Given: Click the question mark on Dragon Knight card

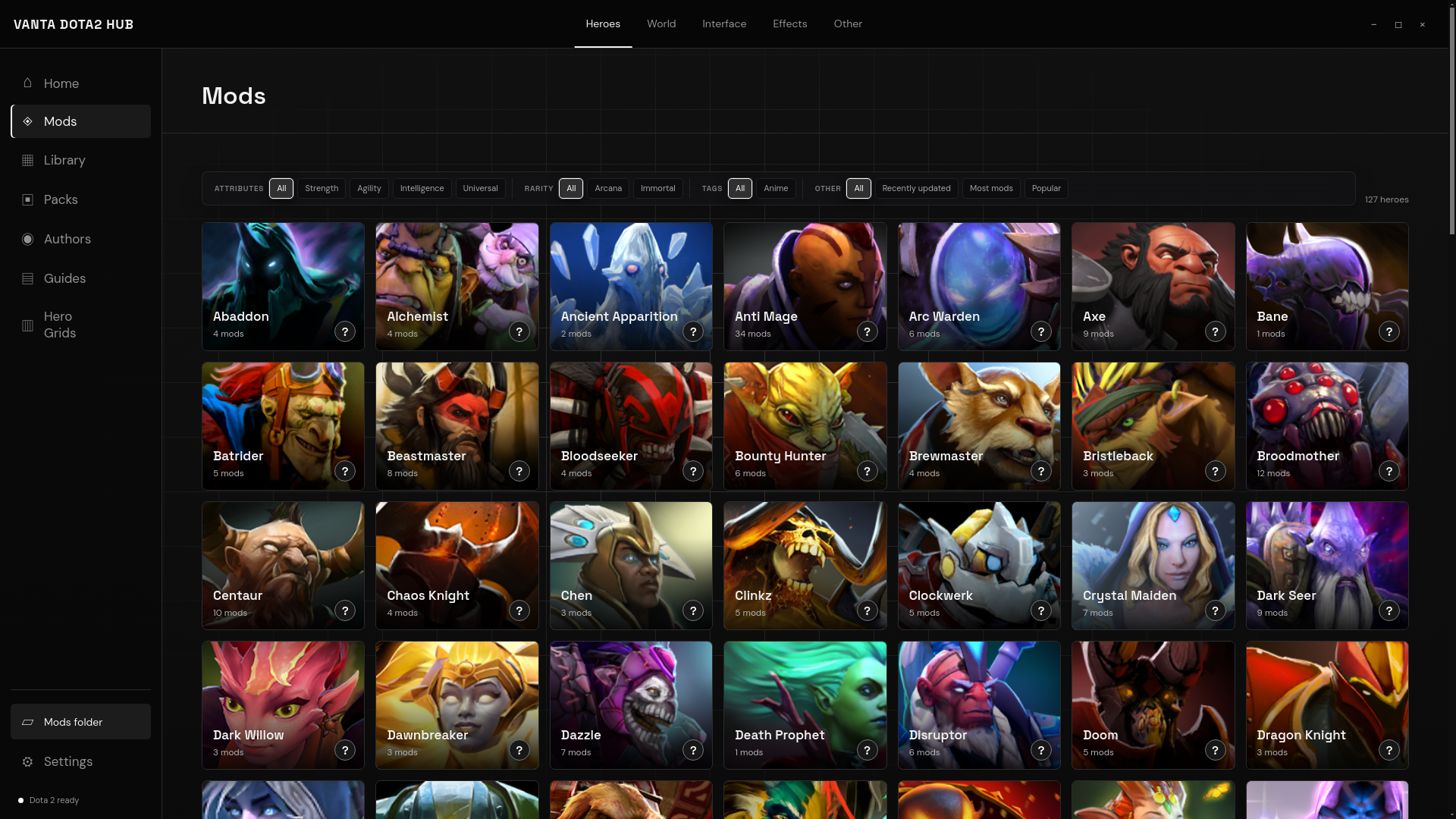Looking at the screenshot, I should point(1389,750).
